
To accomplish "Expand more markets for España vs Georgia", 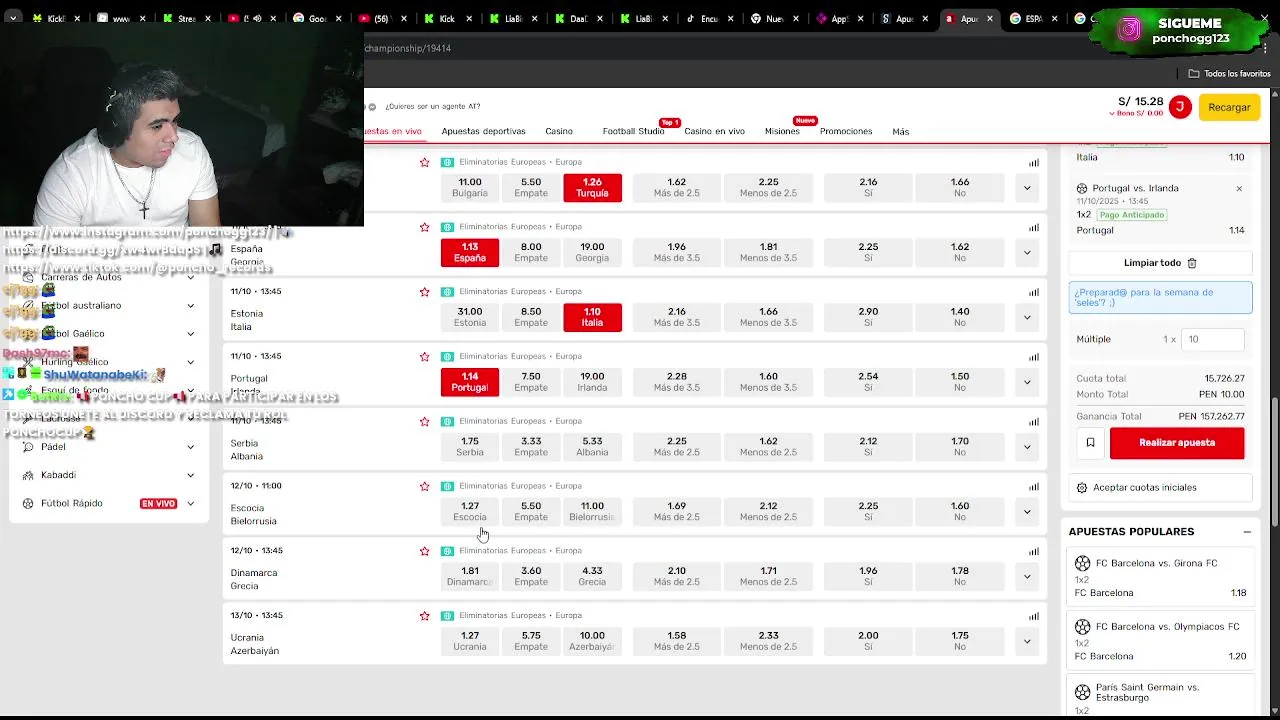I will pyautogui.click(x=1027, y=253).
